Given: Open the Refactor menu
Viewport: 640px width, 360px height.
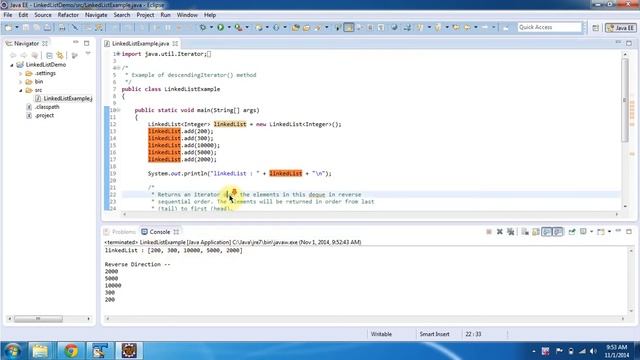Looking at the screenshot, I should click(68, 15).
